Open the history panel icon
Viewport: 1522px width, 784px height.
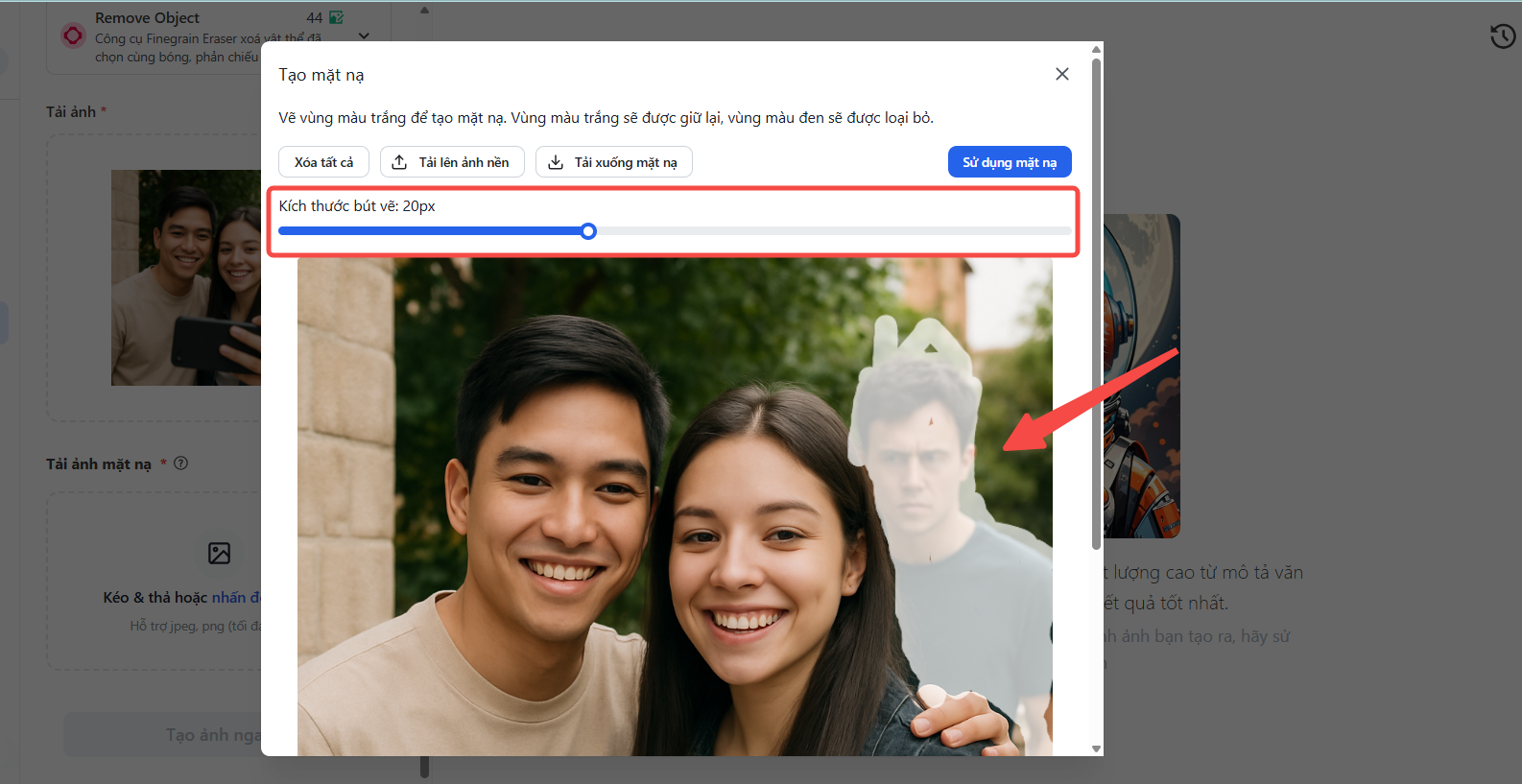[x=1502, y=36]
